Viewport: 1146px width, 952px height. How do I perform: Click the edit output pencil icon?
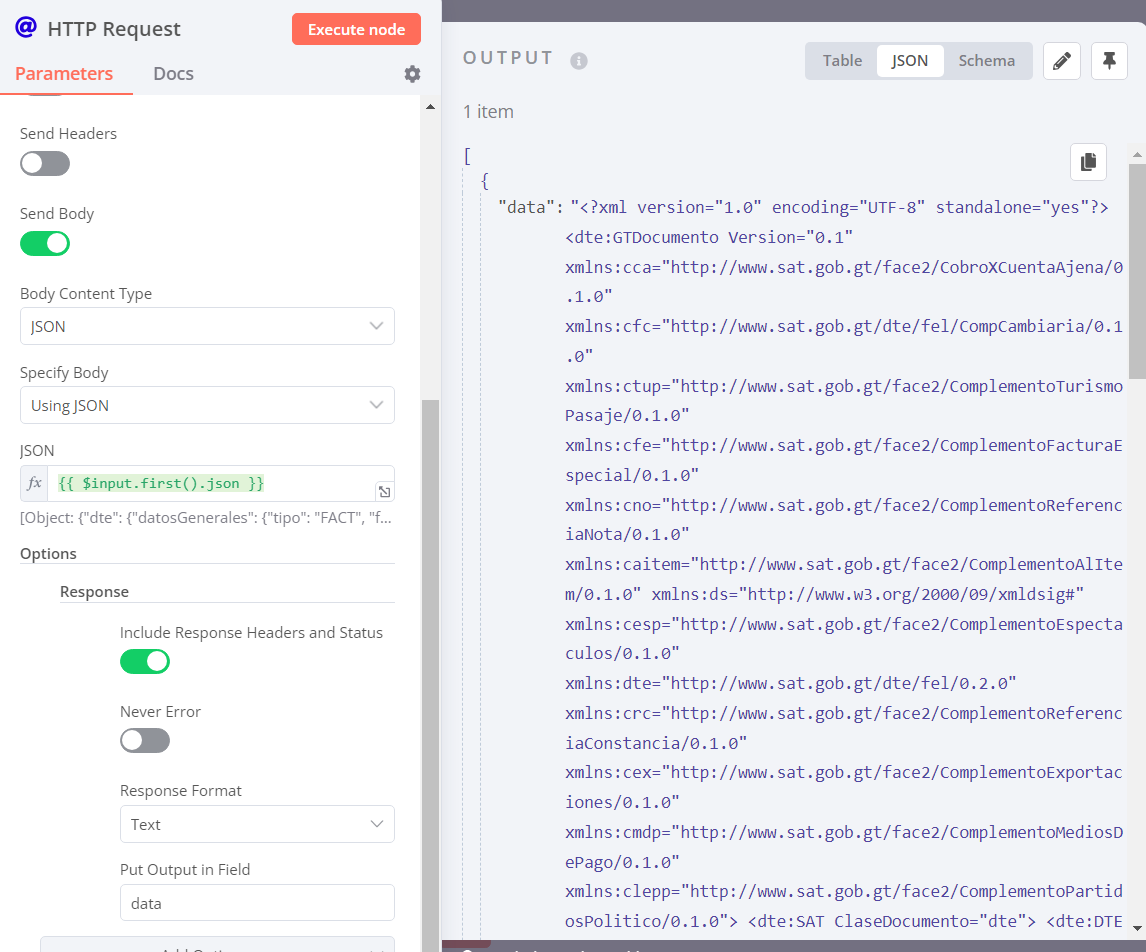(x=1062, y=61)
